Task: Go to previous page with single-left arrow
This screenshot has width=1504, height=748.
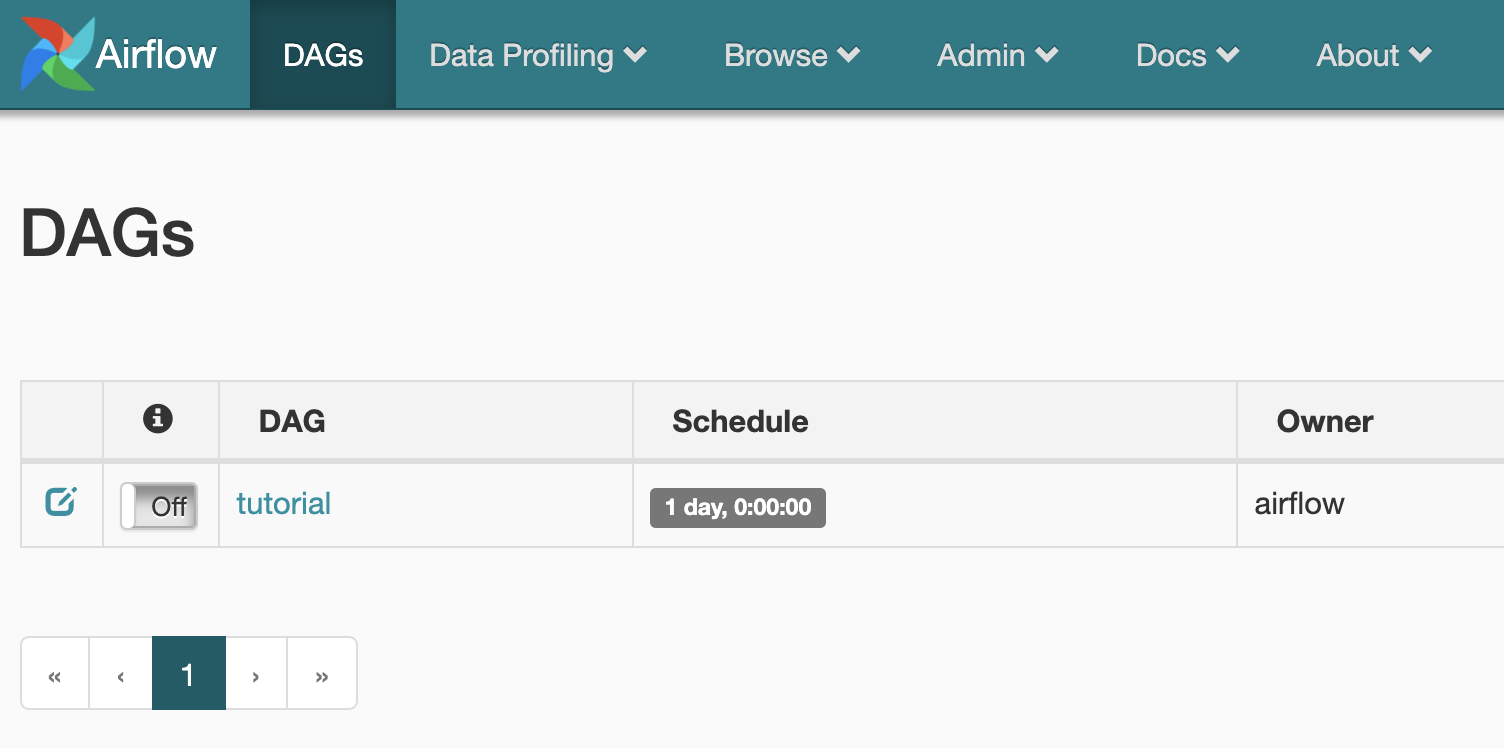Action: [120, 676]
